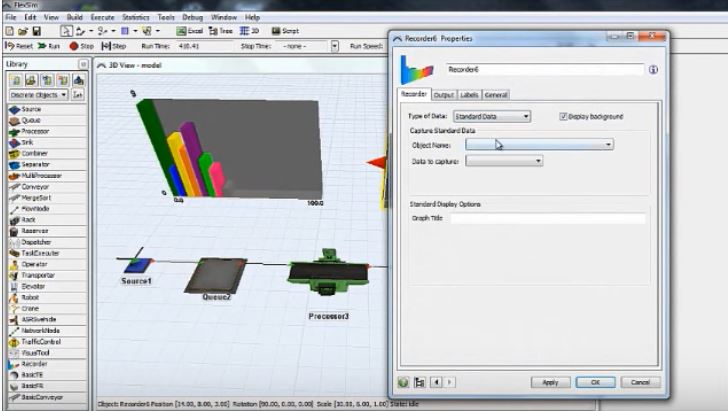Open the Execute menu

pyautogui.click(x=102, y=17)
